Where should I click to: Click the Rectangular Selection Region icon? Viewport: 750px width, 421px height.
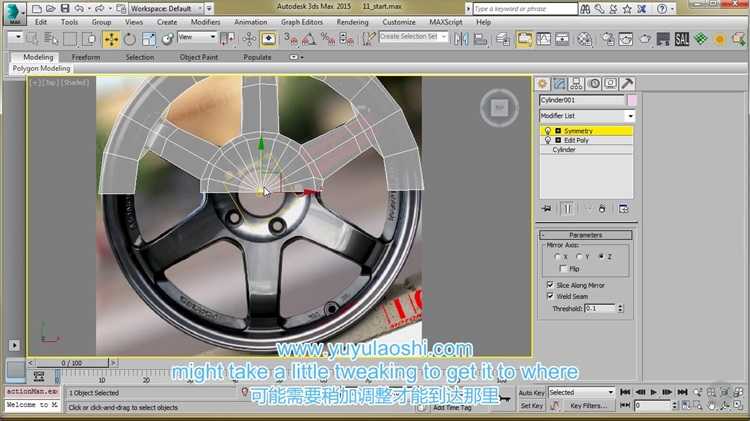coord(70,39)
